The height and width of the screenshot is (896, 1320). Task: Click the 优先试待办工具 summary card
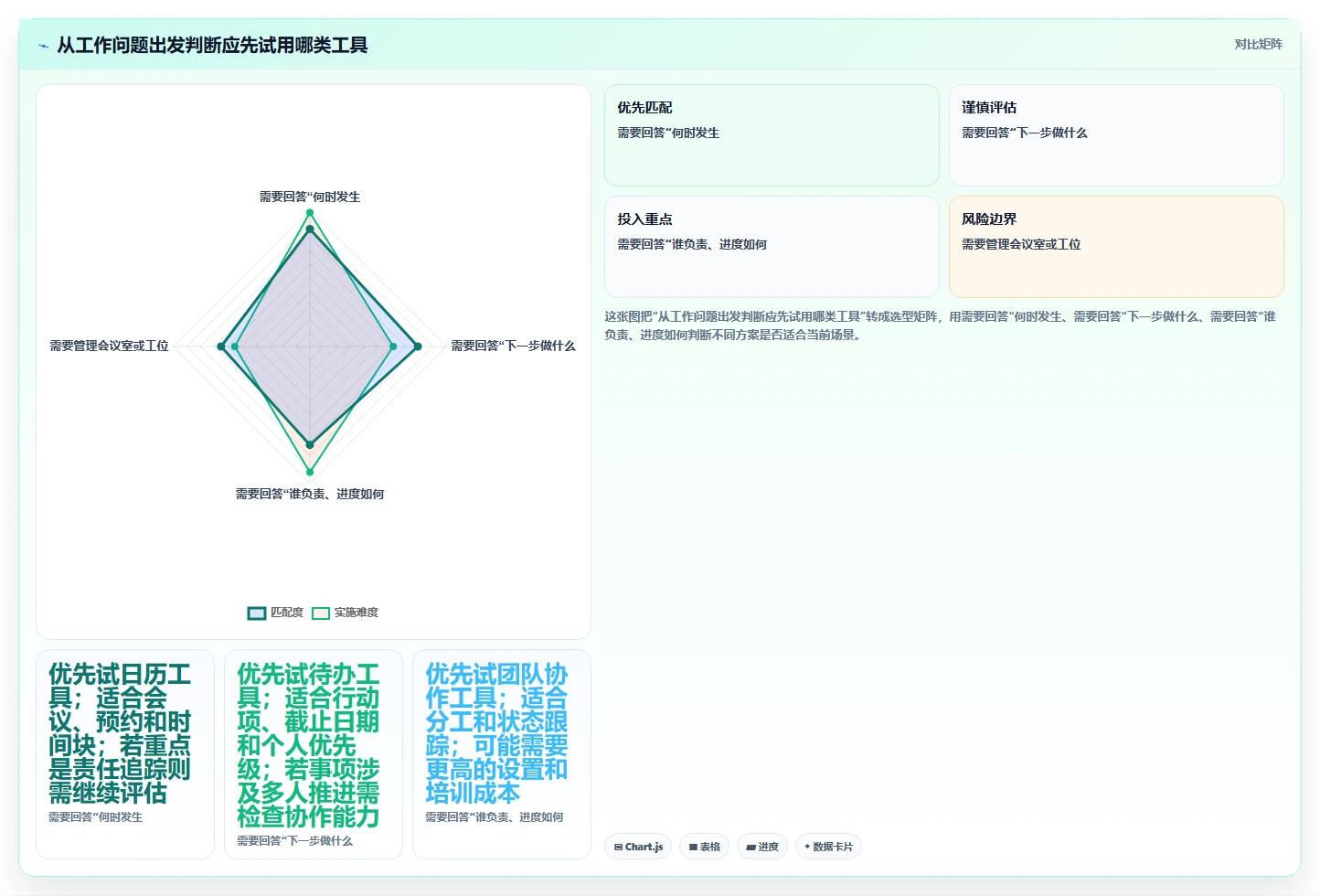314,754
